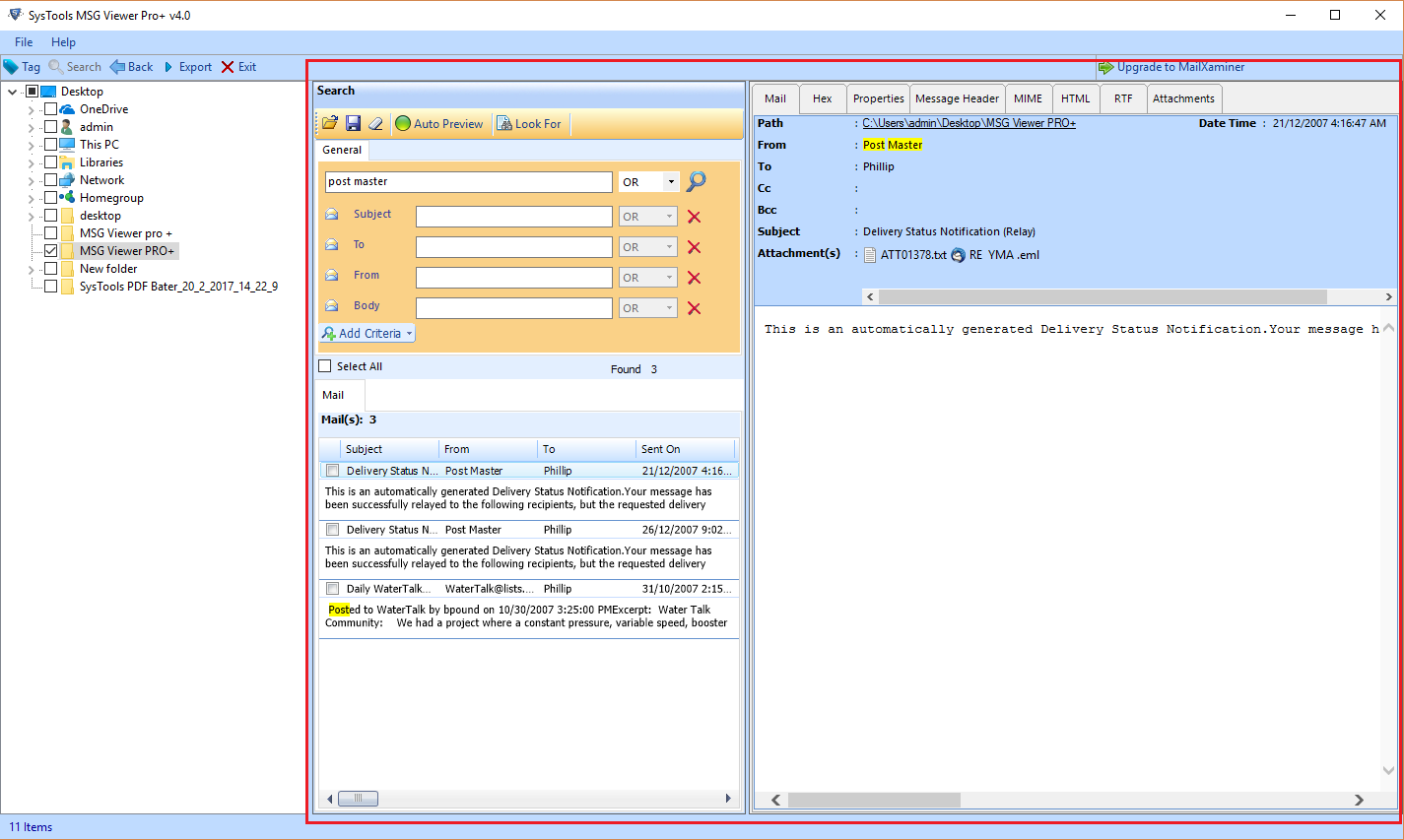Switch to the Attachments tab
The height and width of the screenshot is (840, 1404).
pyautogui.click(x=1183, y=98)
